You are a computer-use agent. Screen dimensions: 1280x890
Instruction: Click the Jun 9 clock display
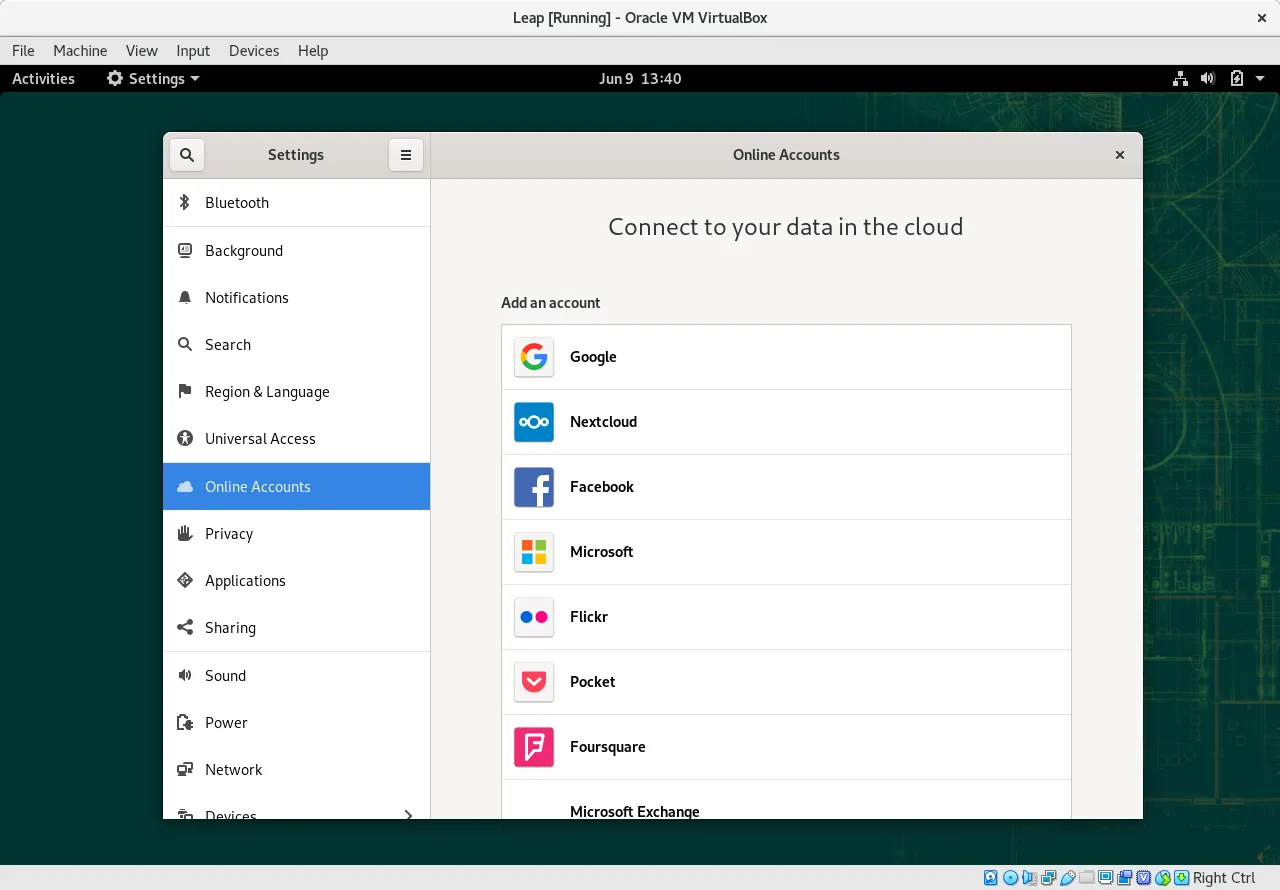coord(640,78)
